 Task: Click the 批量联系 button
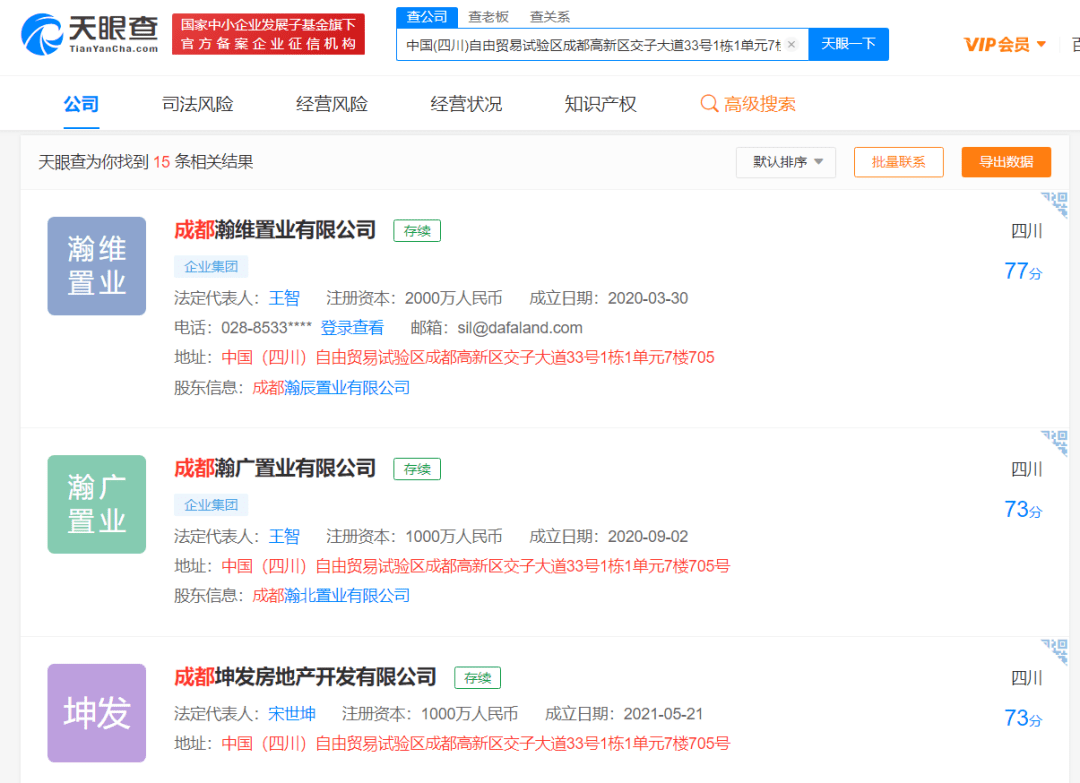pos(898,162)
